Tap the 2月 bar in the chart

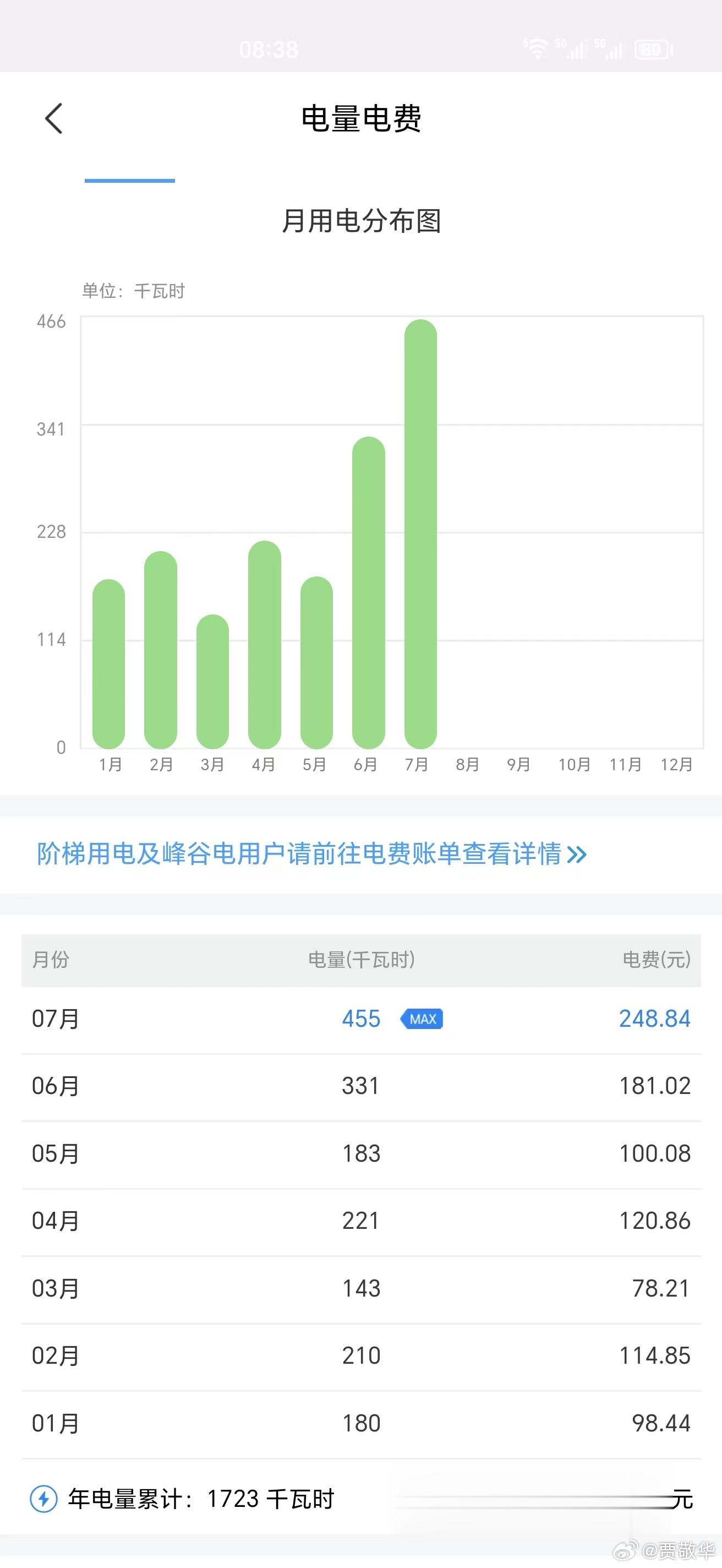point(161,650)
